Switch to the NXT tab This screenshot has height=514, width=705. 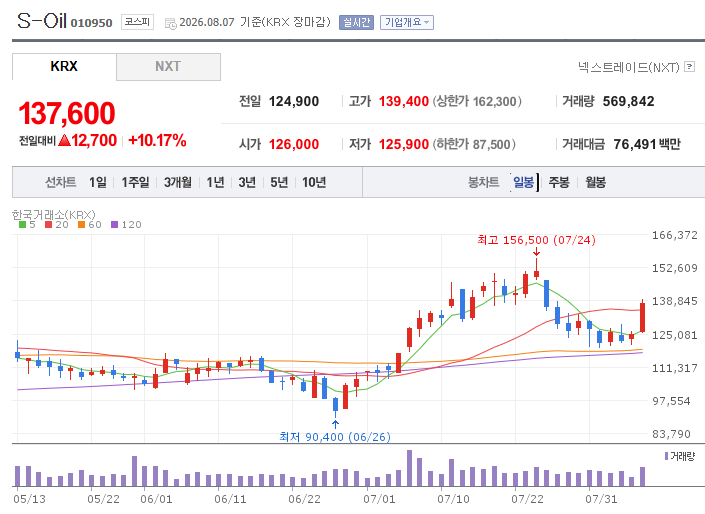[x=168, y=67]
